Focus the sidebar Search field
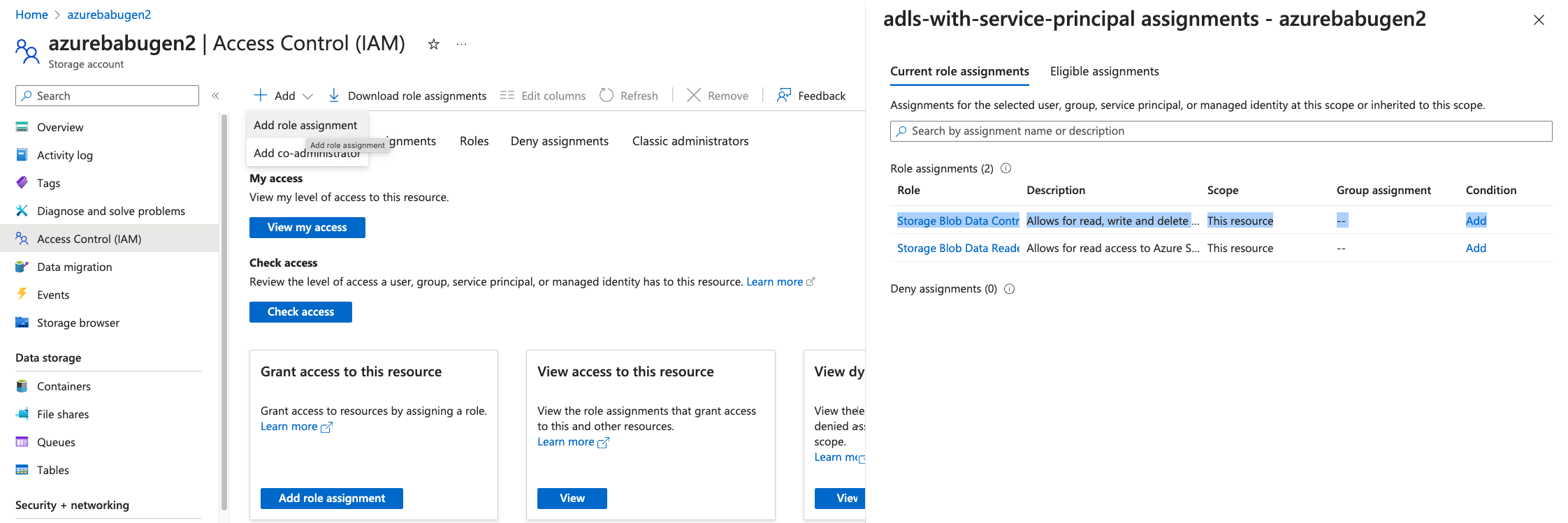The height and width of the screenshot is (523, 1568). tap(107, 96)
